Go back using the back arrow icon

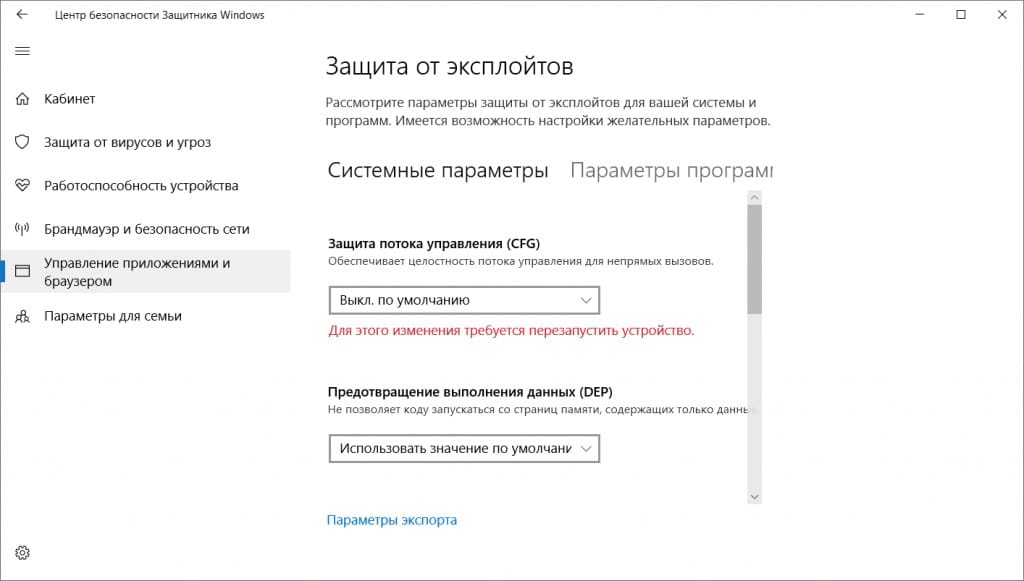point(22,14)
